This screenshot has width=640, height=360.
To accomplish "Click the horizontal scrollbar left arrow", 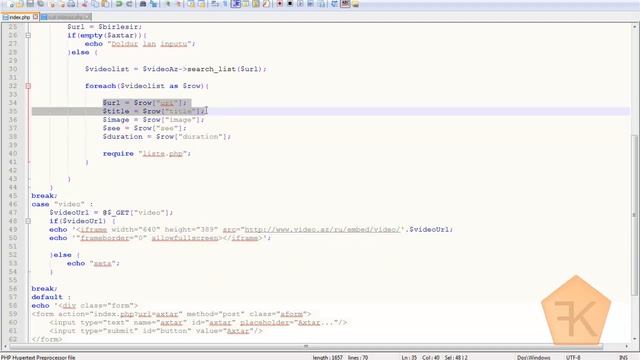I will tap(5, 347).
